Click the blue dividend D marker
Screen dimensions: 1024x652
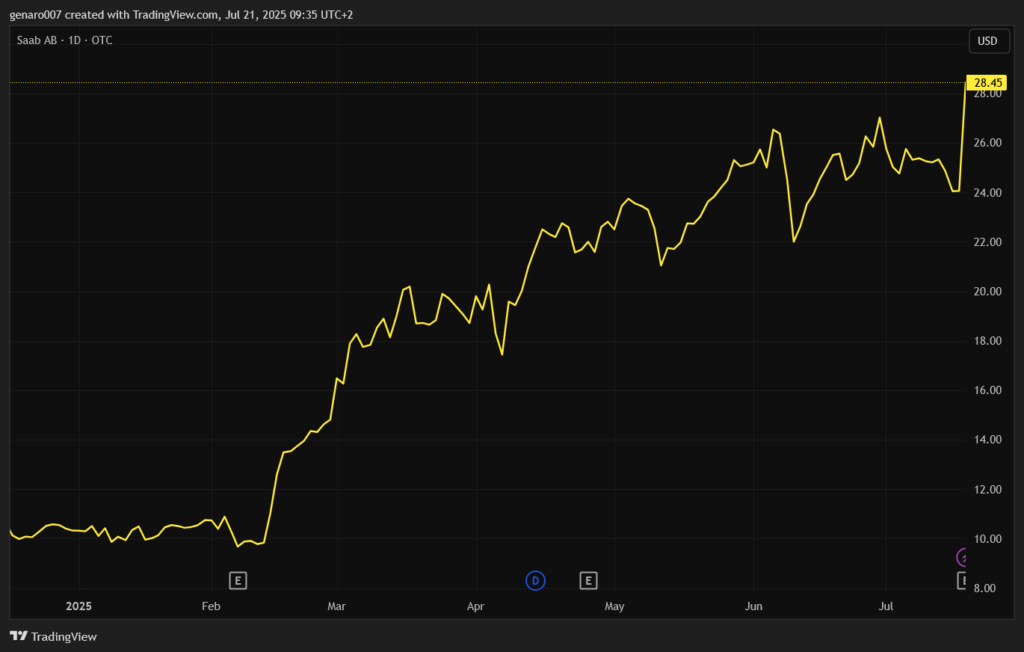coord(535,580)
